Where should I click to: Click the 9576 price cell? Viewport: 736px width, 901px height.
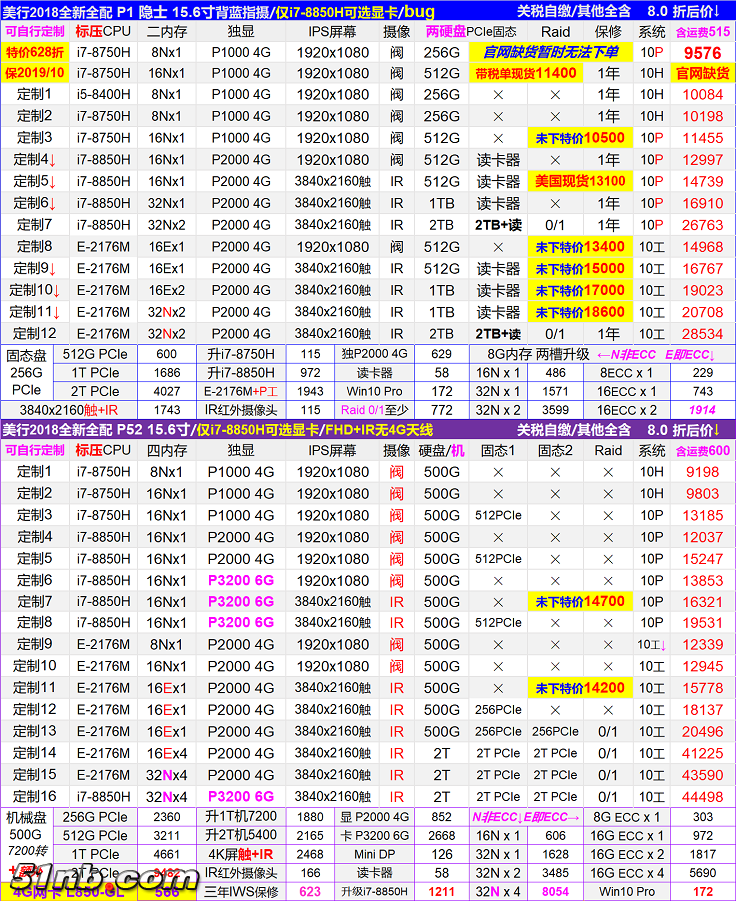click(x=702, y=53)
